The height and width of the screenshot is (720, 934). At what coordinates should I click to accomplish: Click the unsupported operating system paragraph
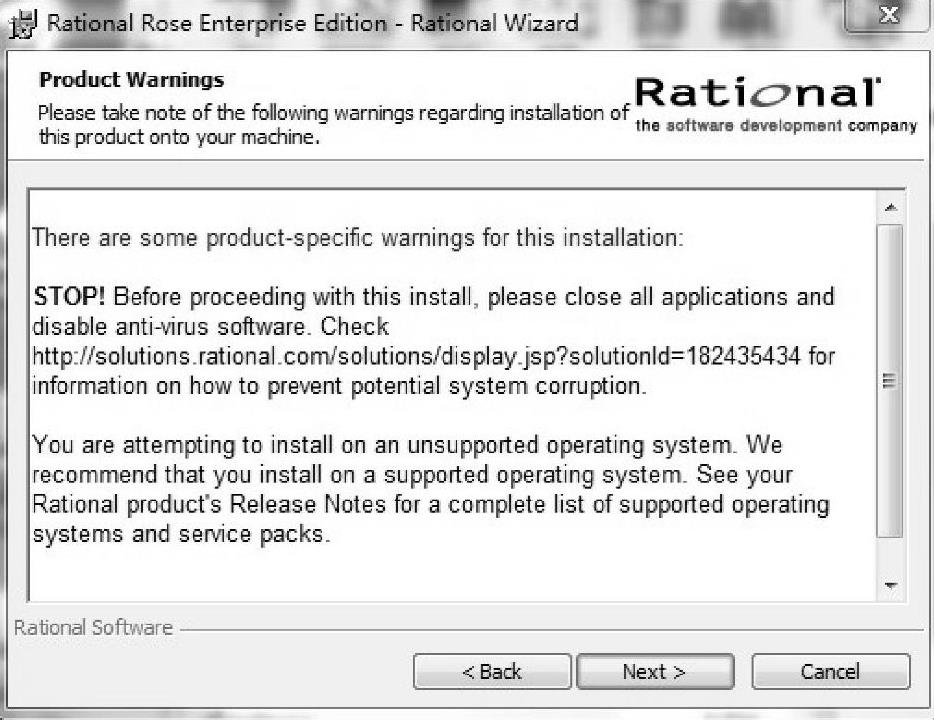(x=431, y=490)
